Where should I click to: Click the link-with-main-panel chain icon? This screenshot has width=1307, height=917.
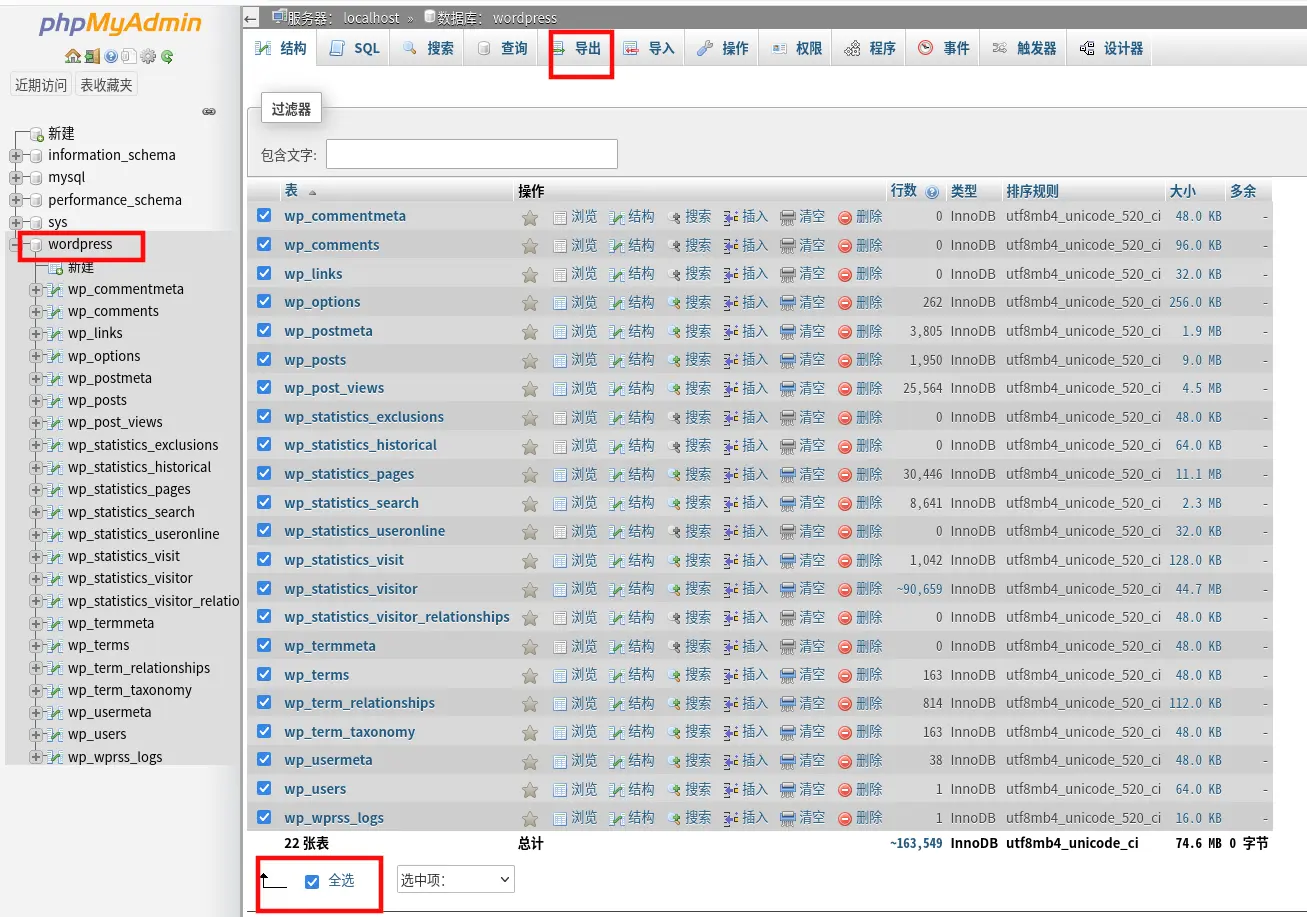pyautogui.click(x=209, y=111)
